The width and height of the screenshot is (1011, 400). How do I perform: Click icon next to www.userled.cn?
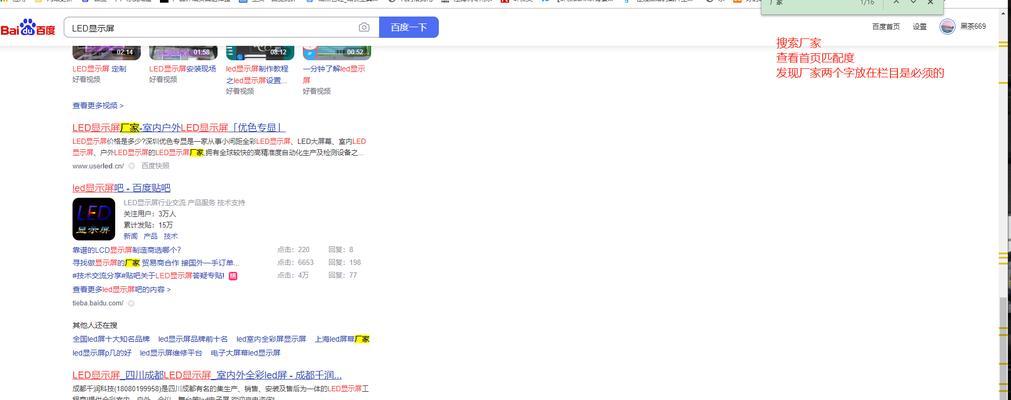click(x=132, y=166)
